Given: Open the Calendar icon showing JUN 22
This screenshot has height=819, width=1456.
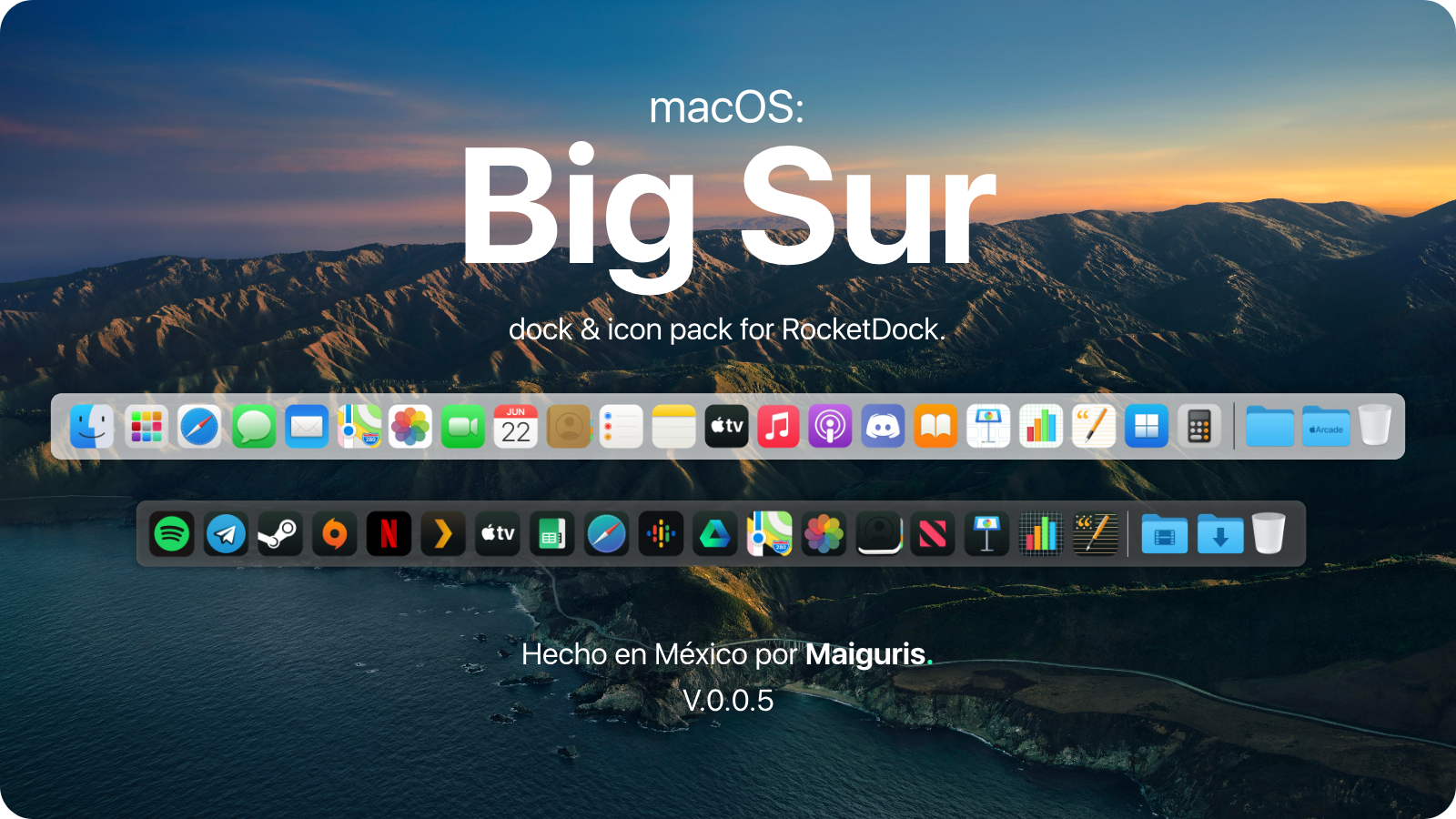Looking at the screenshot, I should (x=516, y=426).
